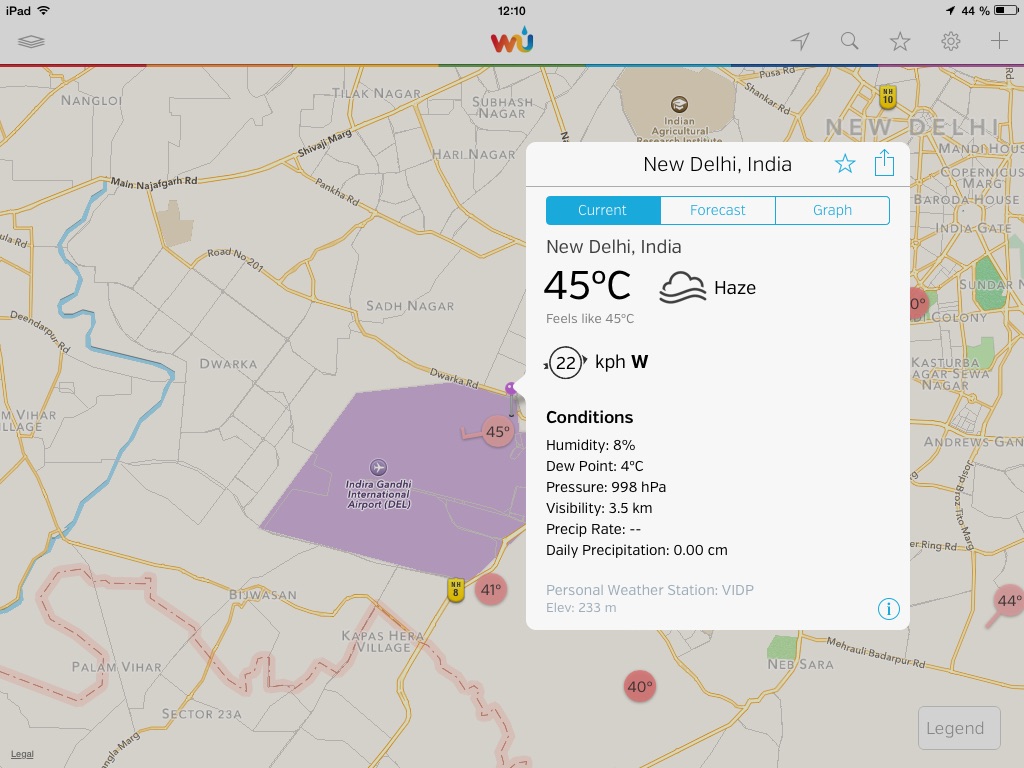Tap Indira Gandhi International Airport icon
This screenshot has width=1024, height=768.
pos(378,467)
